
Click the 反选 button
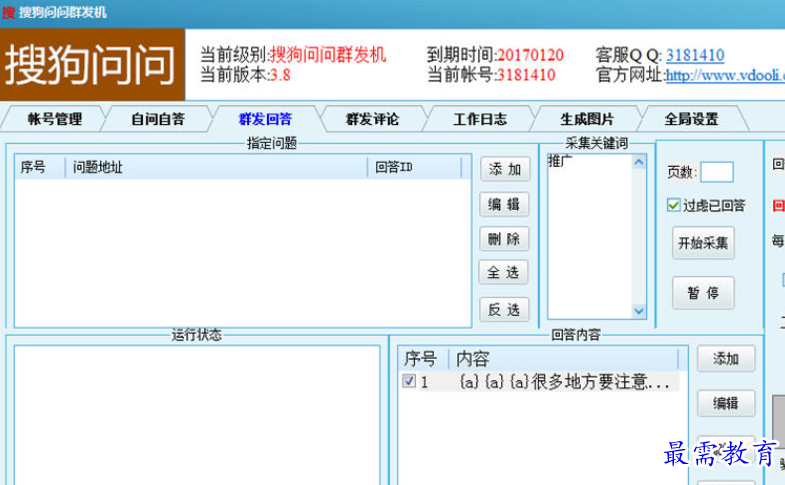pyautogui.click(x=504, y=309)
